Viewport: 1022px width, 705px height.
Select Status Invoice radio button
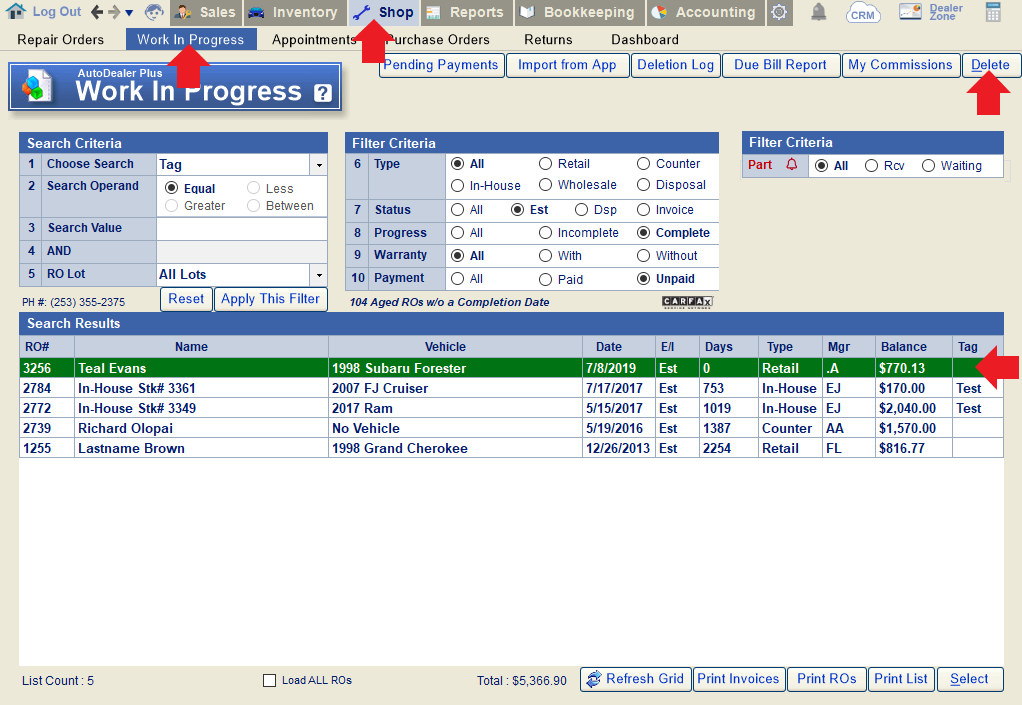[x=643, y=210]
